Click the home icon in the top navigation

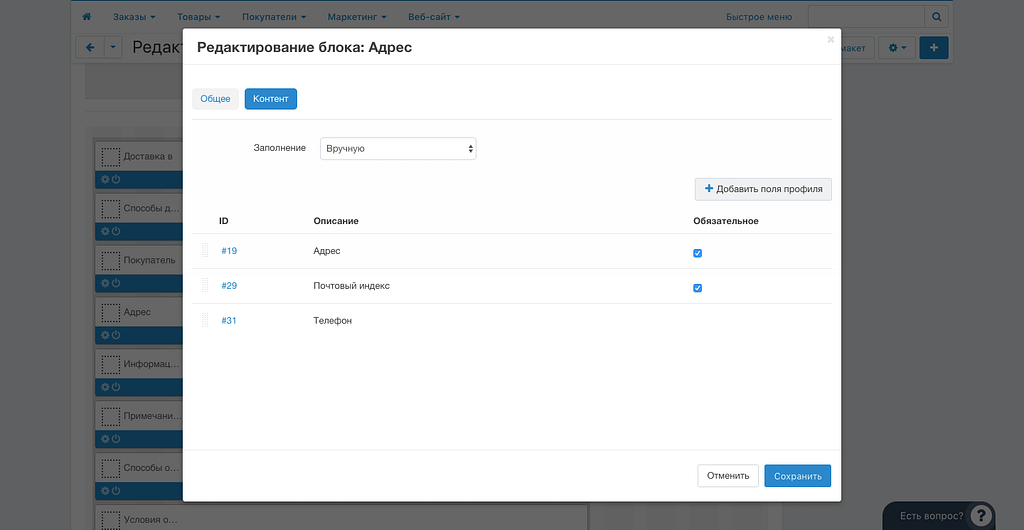(x=87, y=17)
